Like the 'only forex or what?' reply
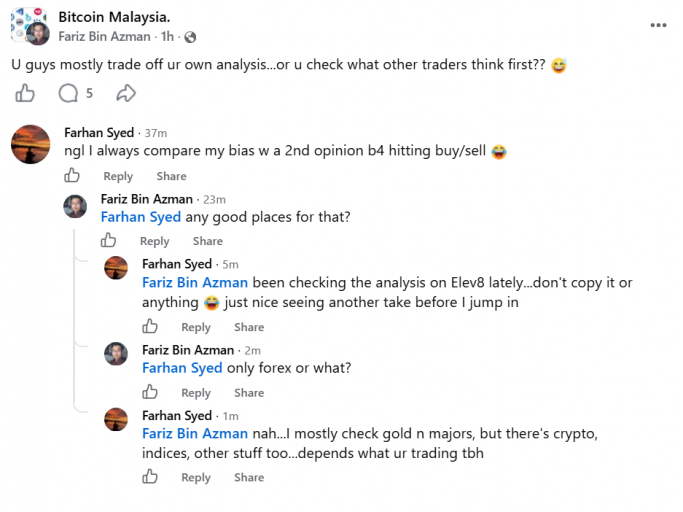 [x=149, y=392]
